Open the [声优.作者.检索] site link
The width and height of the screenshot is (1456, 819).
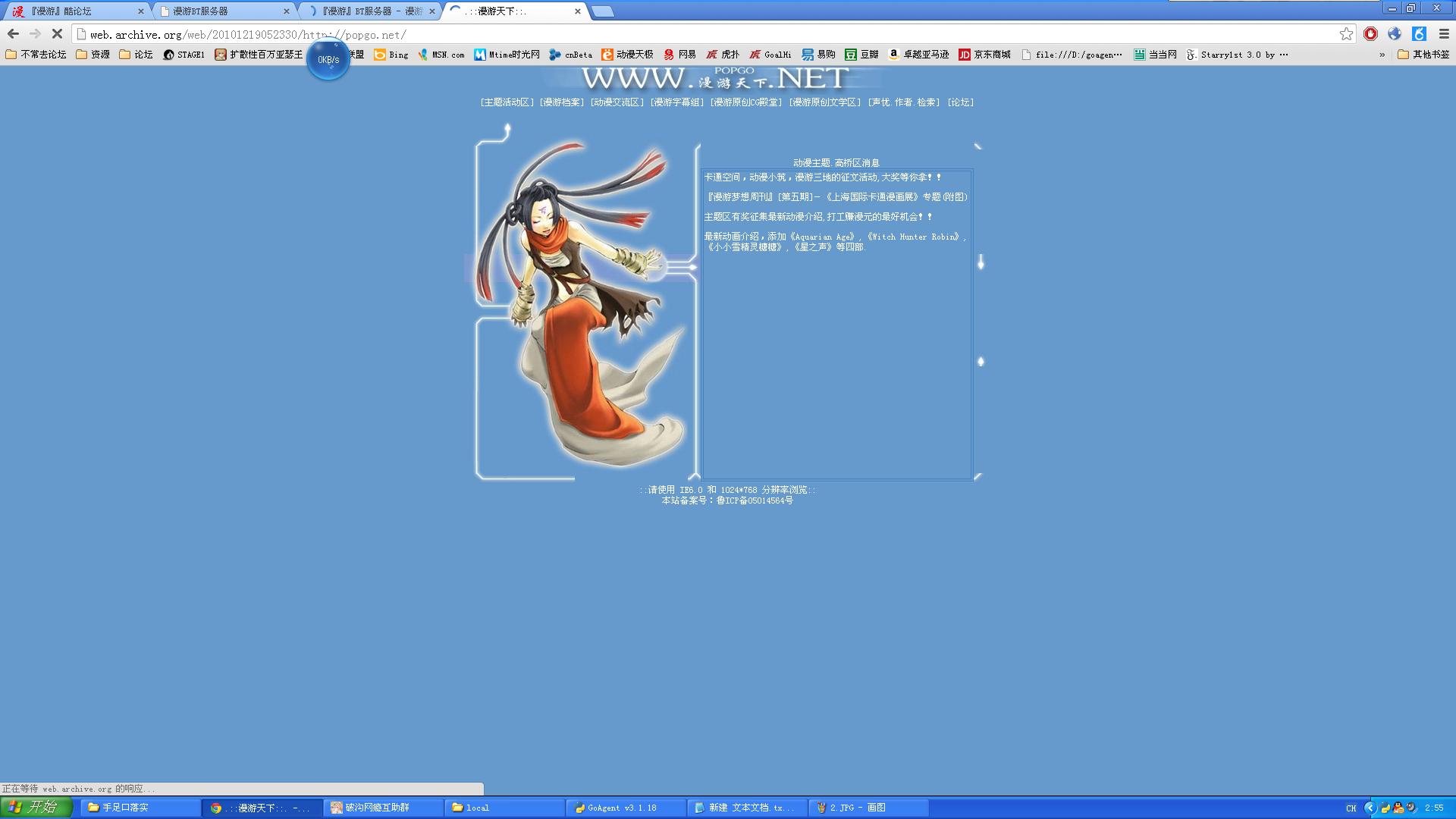click(x=904, y=102)
